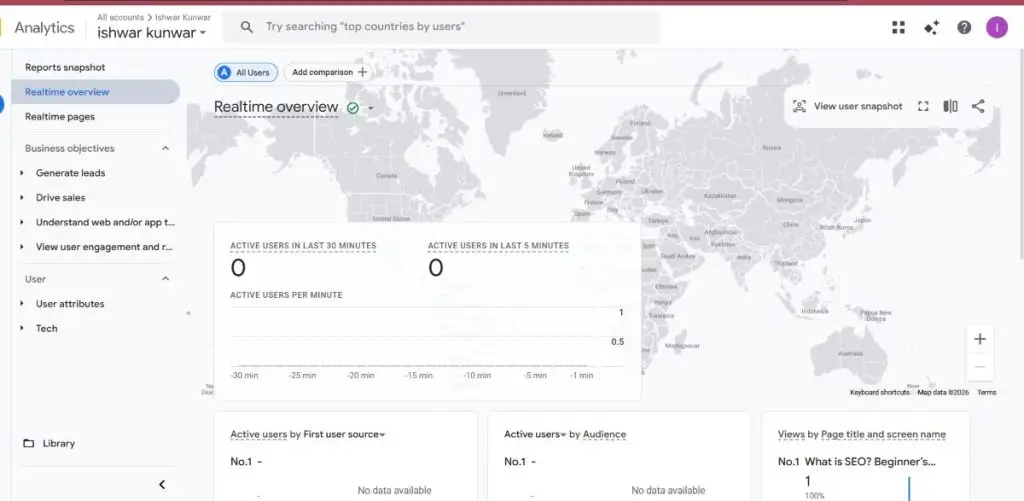1024x501 pixels.
Task: Collapse the sidebar with left chevron
Action: coord(162,485)
